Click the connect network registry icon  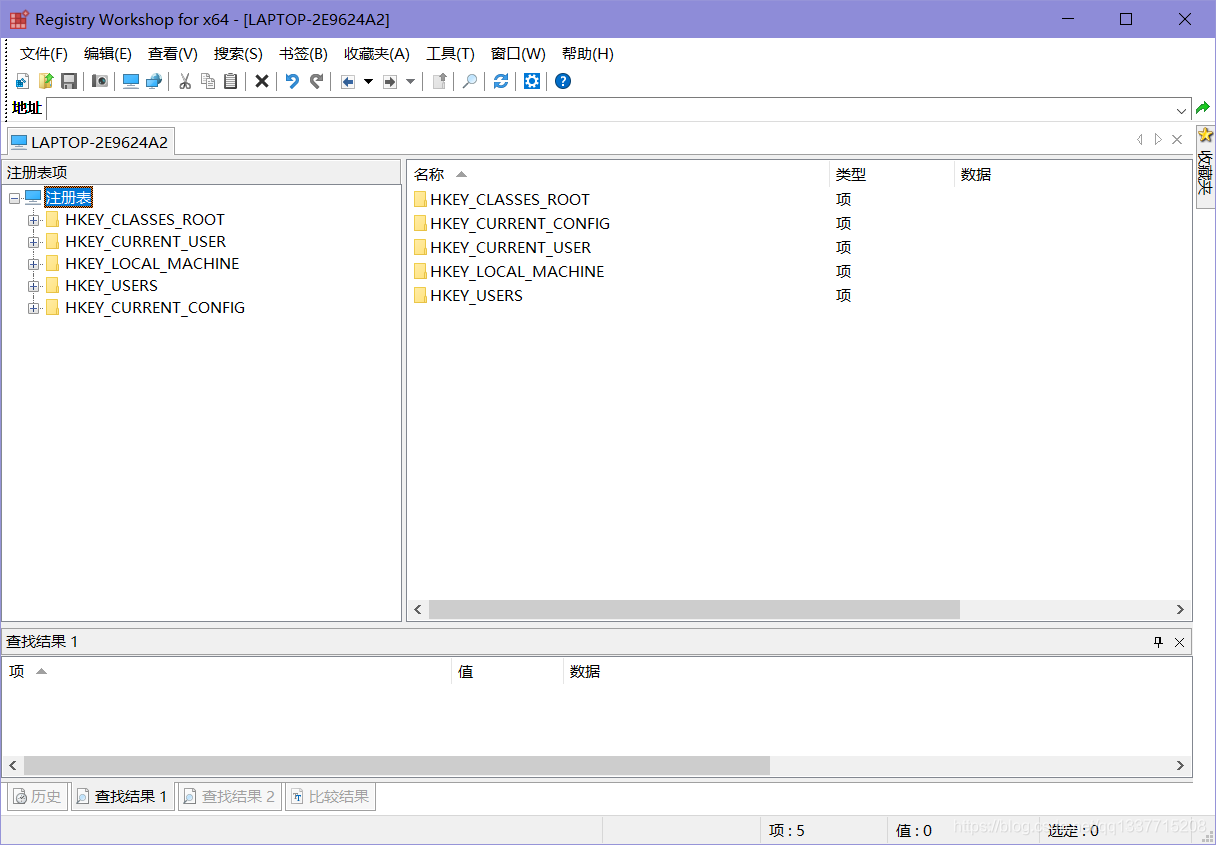(x=154, y=81)
